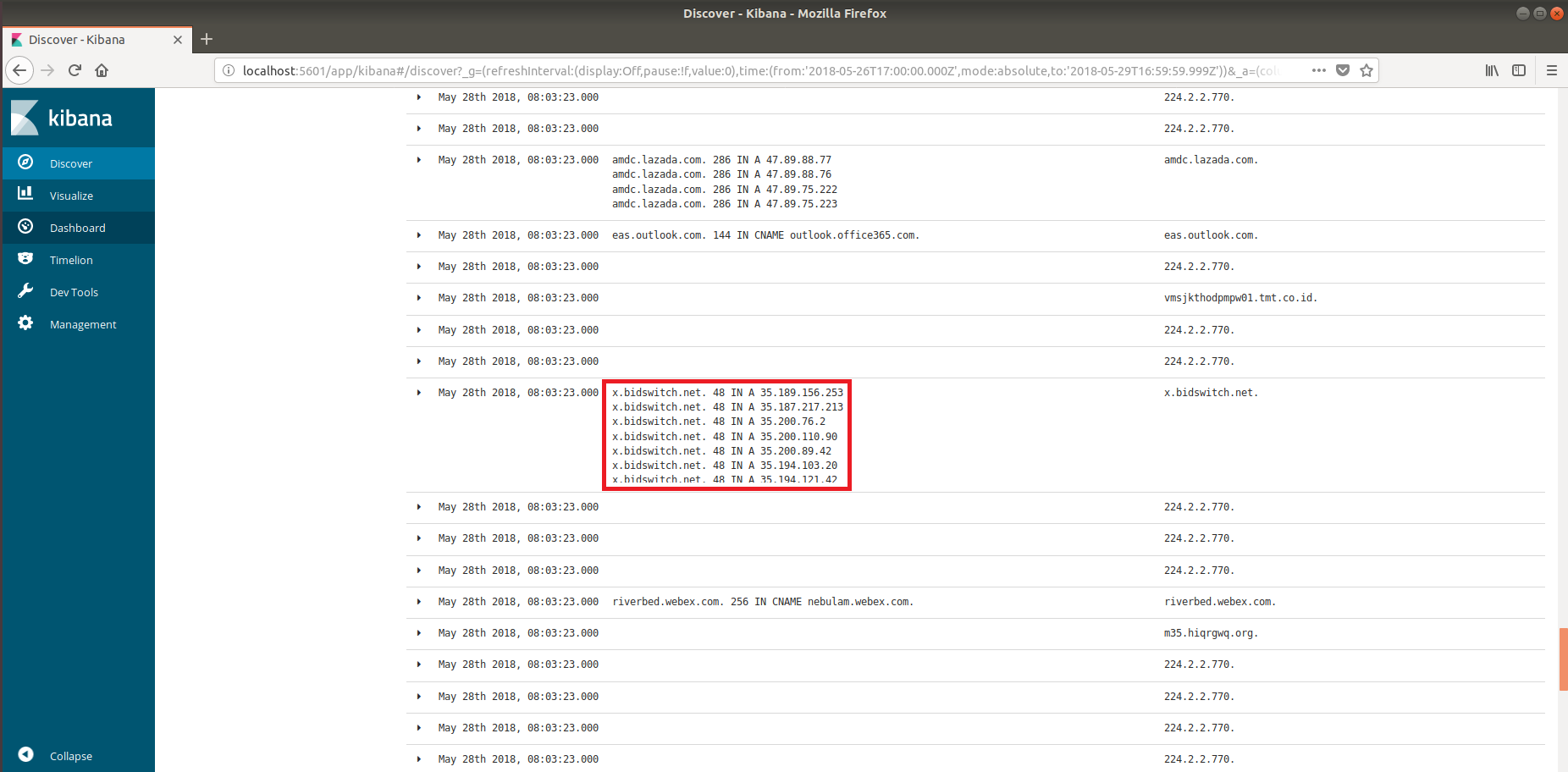Open the Dashboard gauge icon
This screenshot has width=1568, height=772.
coord(25,226)
